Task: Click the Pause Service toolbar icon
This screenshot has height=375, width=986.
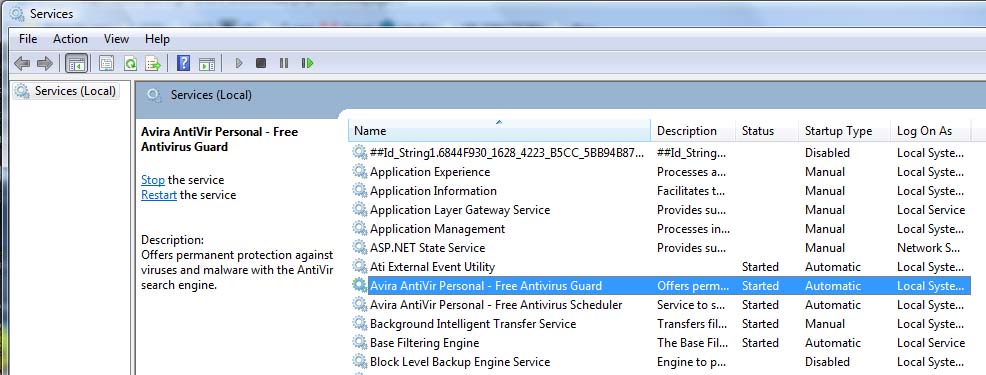Action: tap(284, 63)
